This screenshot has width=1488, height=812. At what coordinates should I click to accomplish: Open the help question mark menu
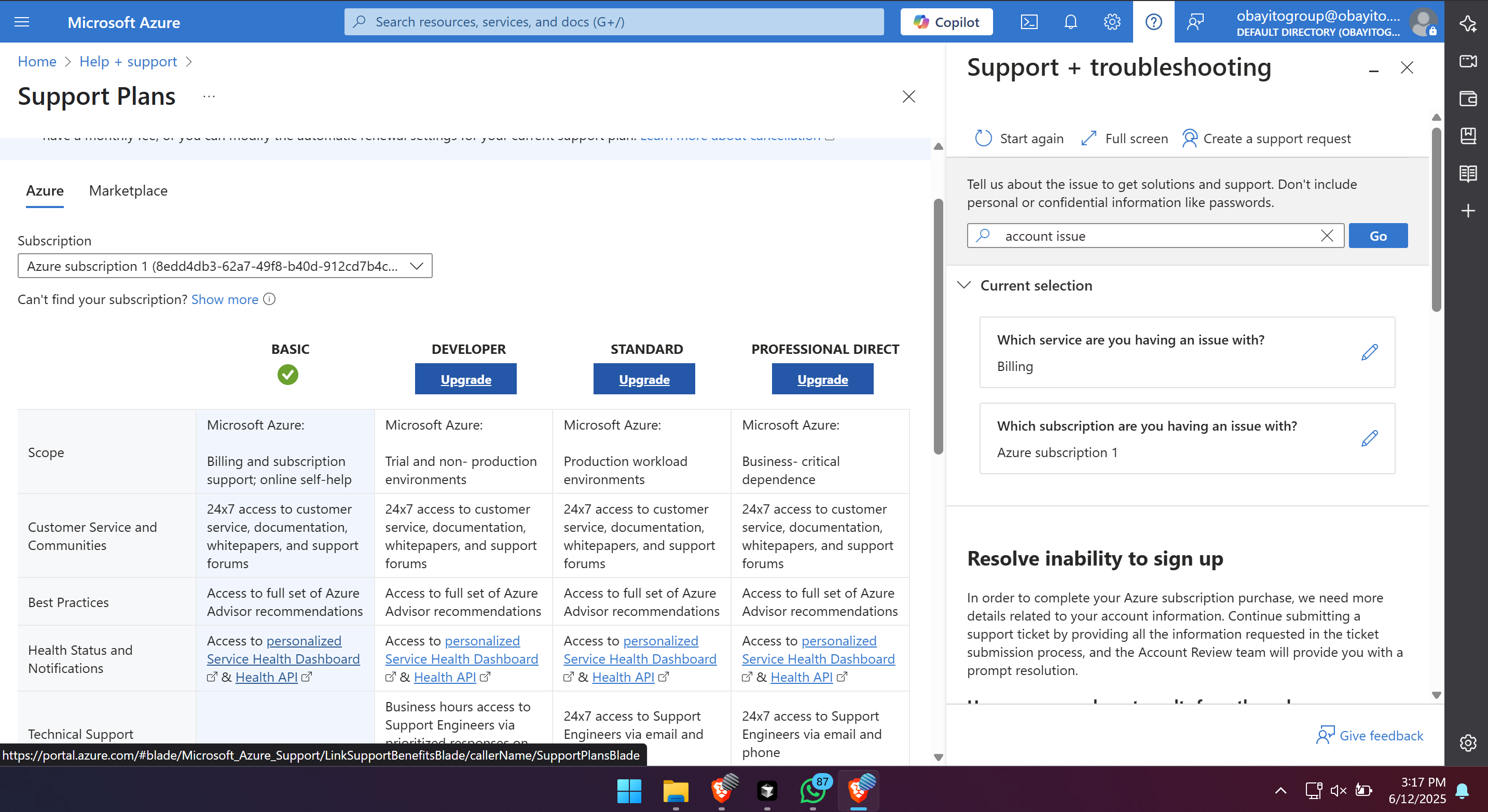click(x=1153, y=21)
